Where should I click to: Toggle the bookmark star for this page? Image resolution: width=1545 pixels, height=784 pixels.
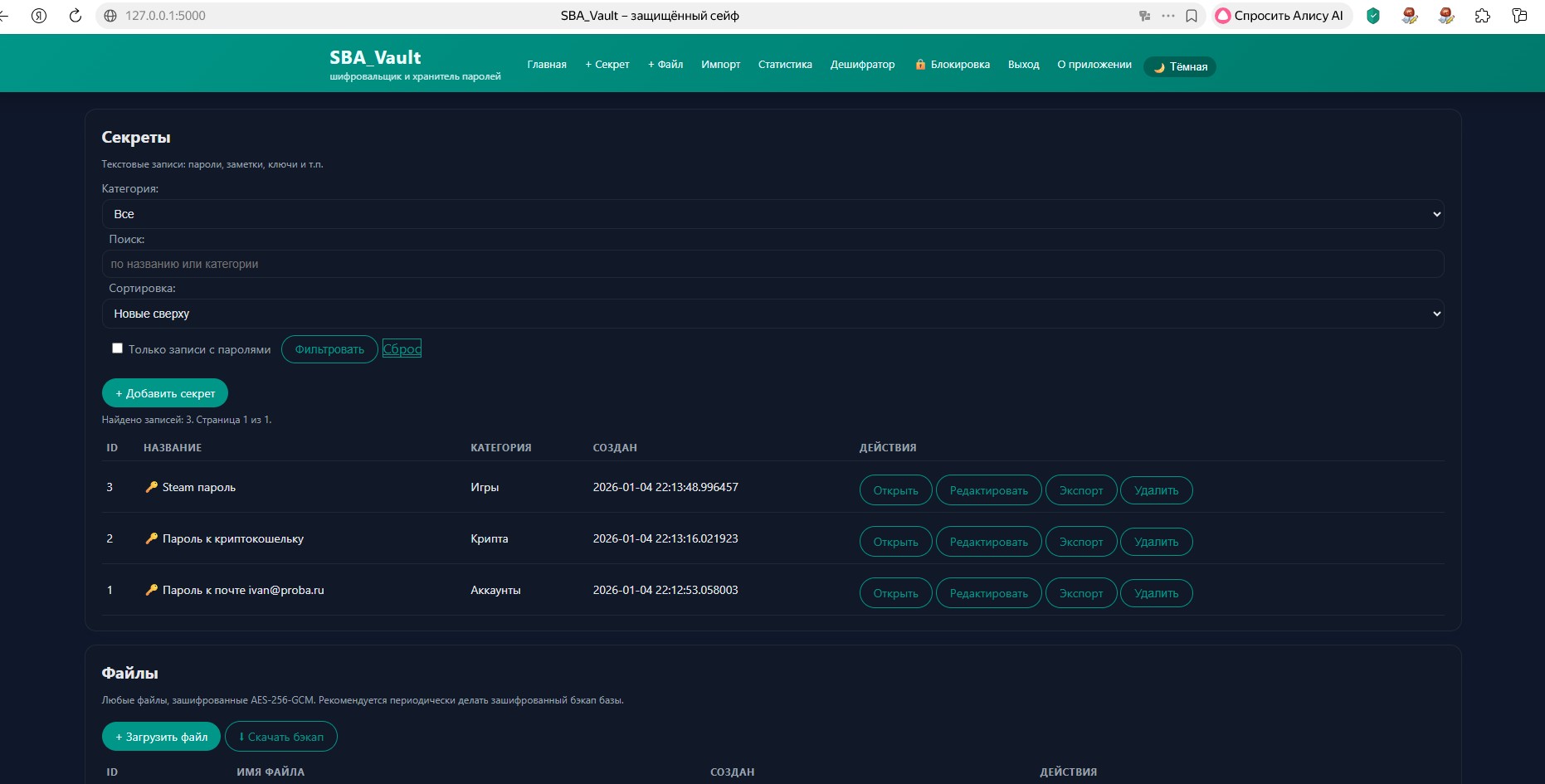tap(1192, 15)
